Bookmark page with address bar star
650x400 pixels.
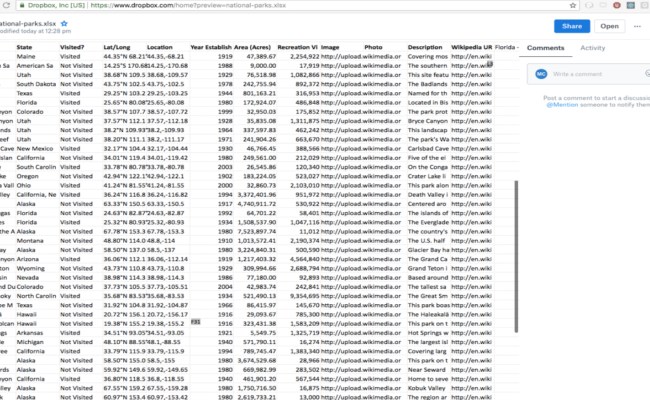(573, 5)
